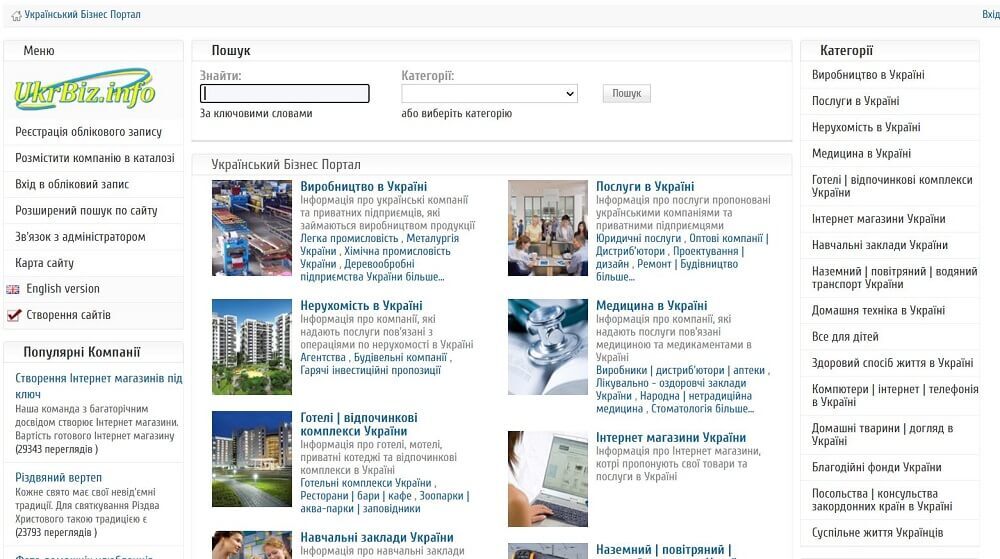The height and width of the screenshot is (559, 1000).
Task: Click the Український Бізнес Портал header link
Action: tap(82, 15)
